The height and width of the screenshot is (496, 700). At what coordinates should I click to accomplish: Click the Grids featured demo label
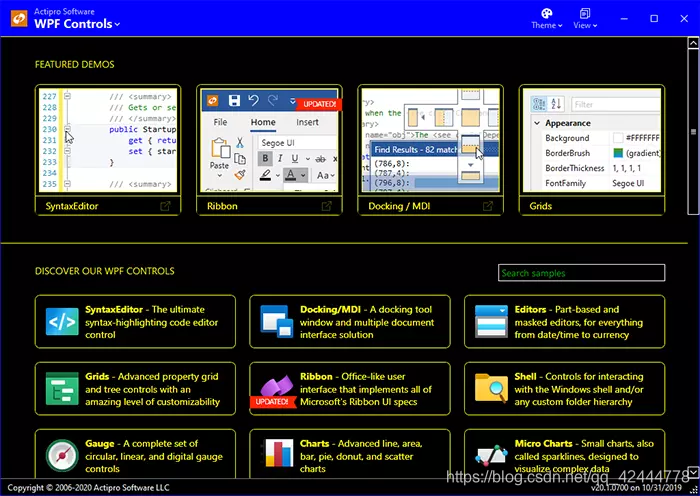tap(540, 206)
